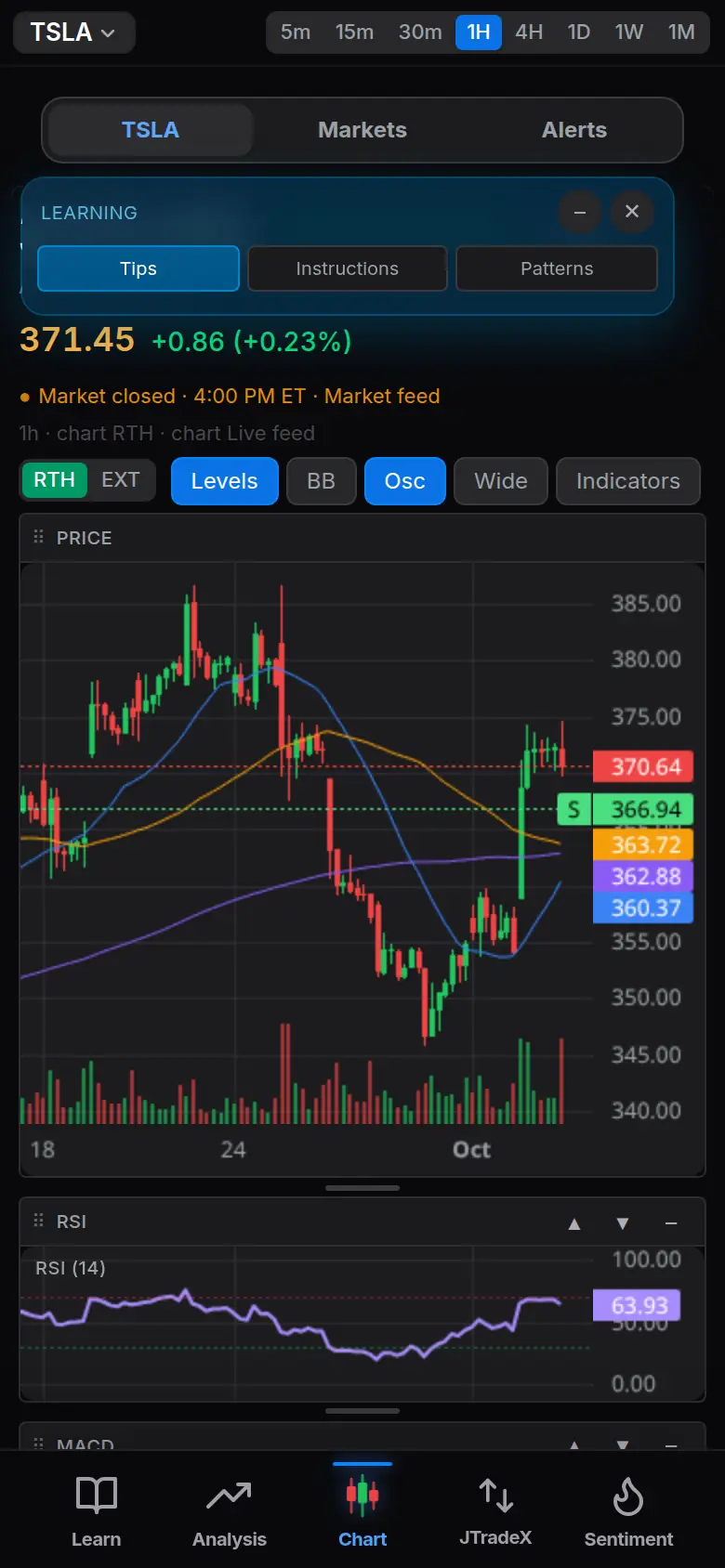Select the 15m timeframe
The width and height of the screenshot is (725, 1568).
pyautogui.click(x=354, y=33)
